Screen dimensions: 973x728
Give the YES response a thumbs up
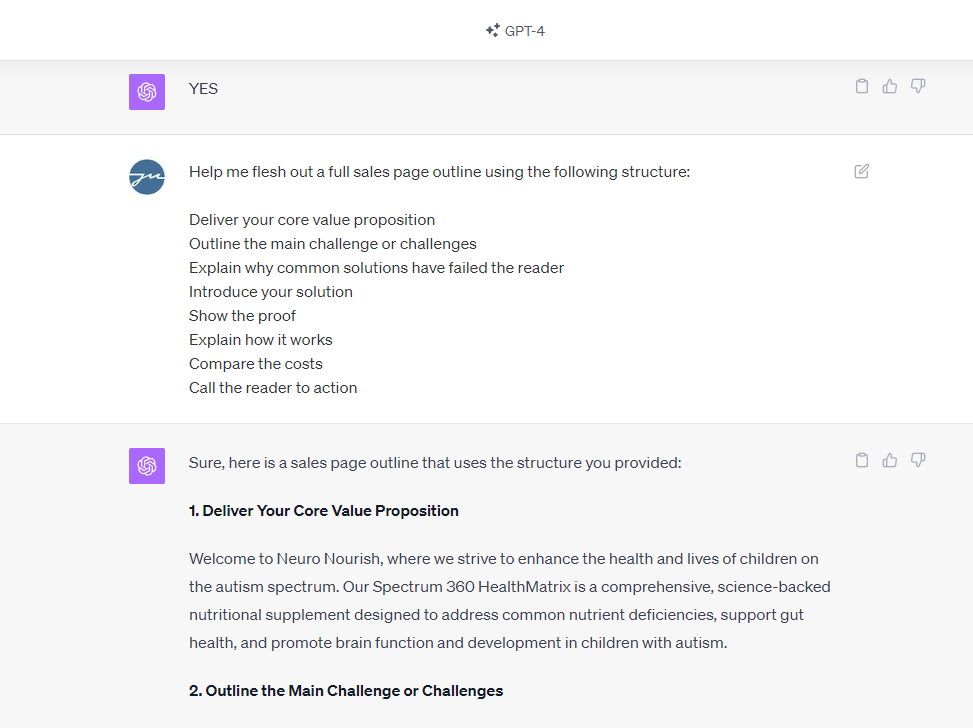pos(890,86)
